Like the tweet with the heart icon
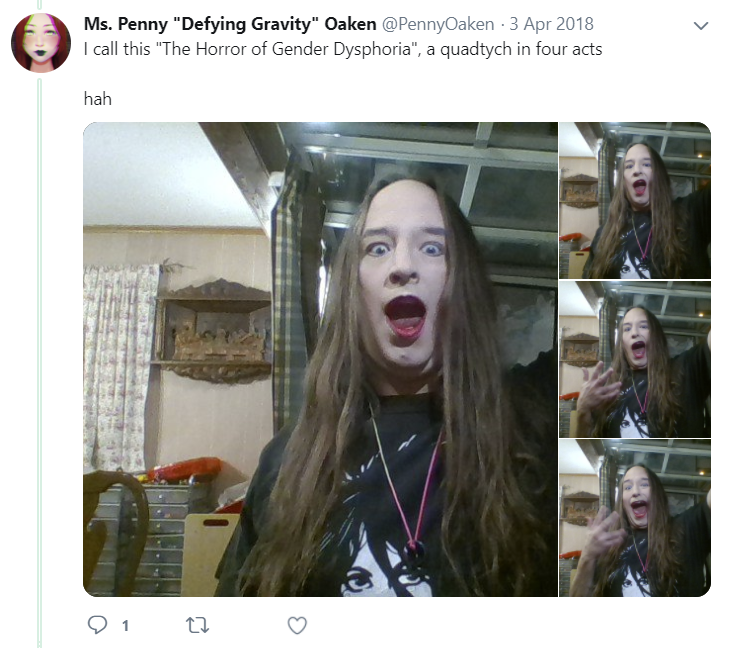Image resolution: width=733 pixels, height=648 pixels. tap(297, 625)
